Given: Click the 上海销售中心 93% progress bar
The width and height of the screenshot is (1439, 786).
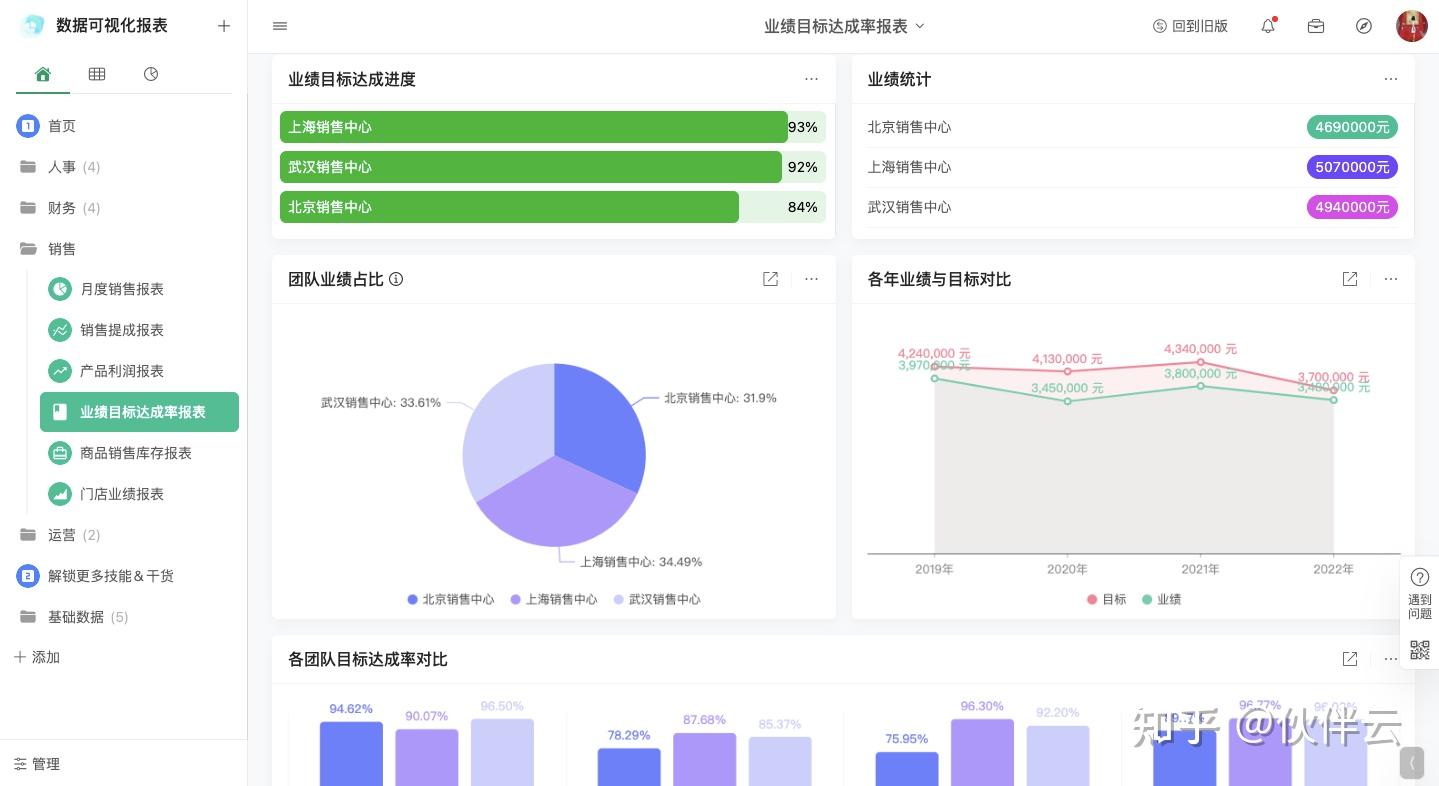Looking at the screenshot, I should pos(553,127).
